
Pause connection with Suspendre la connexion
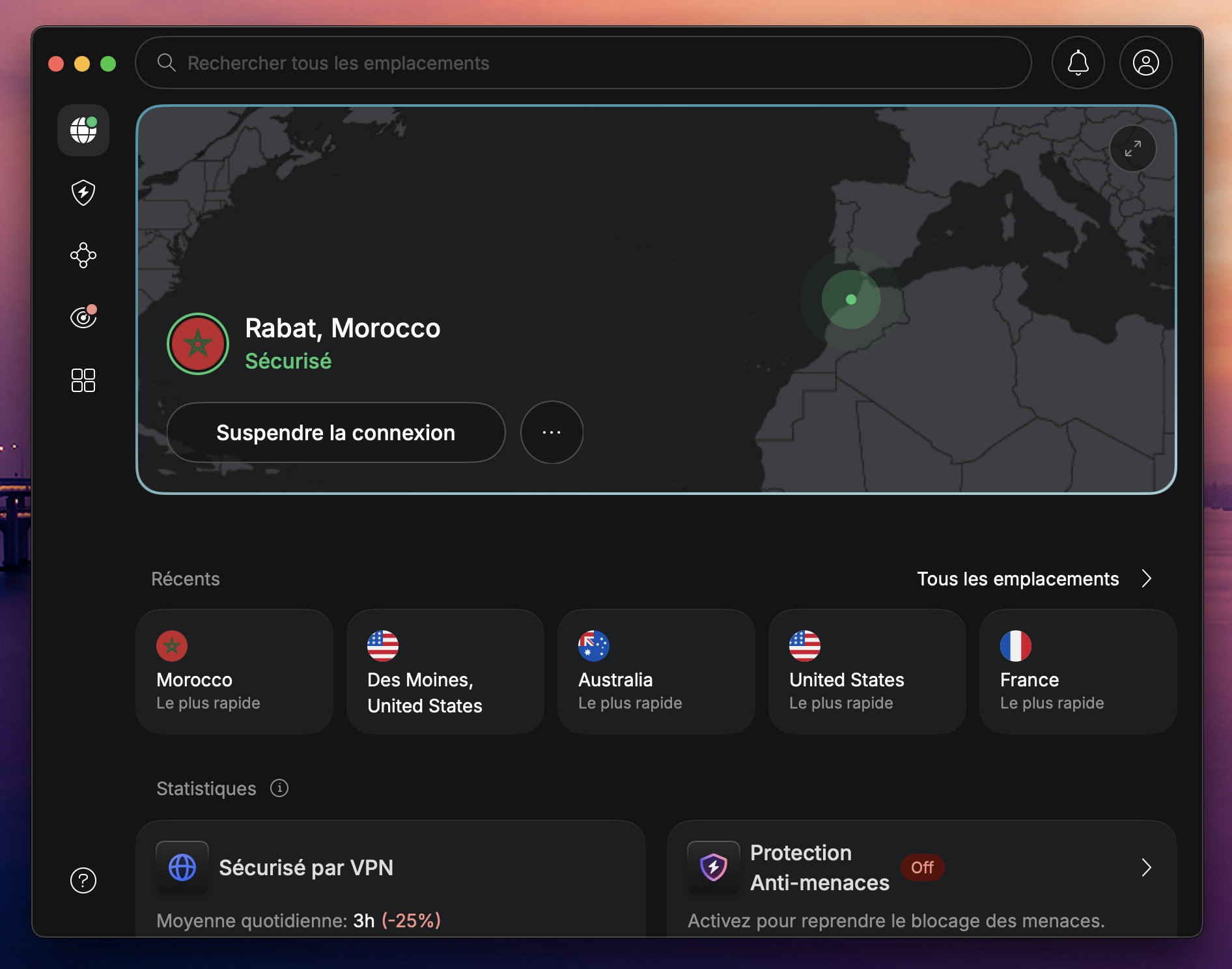click(x=336, y=432)
